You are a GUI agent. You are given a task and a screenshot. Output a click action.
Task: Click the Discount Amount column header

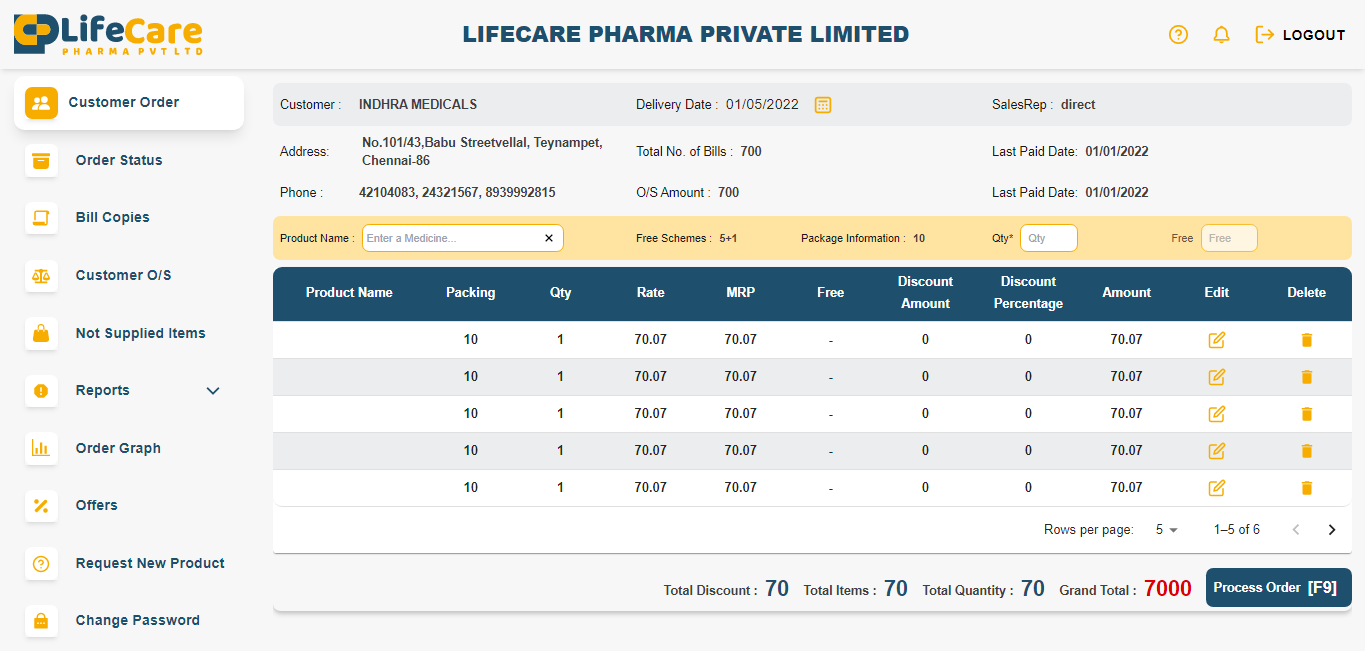click(925, 293)
